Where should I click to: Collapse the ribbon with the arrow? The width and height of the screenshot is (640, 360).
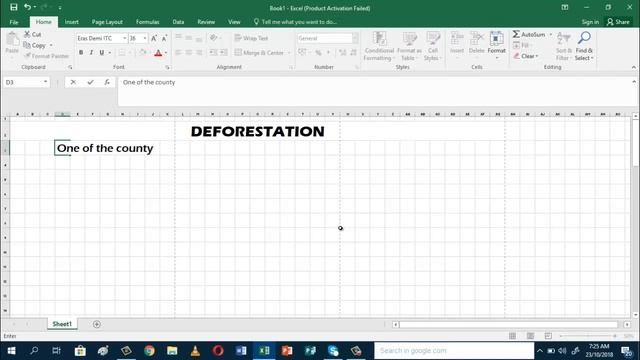[x=633, y=67]
